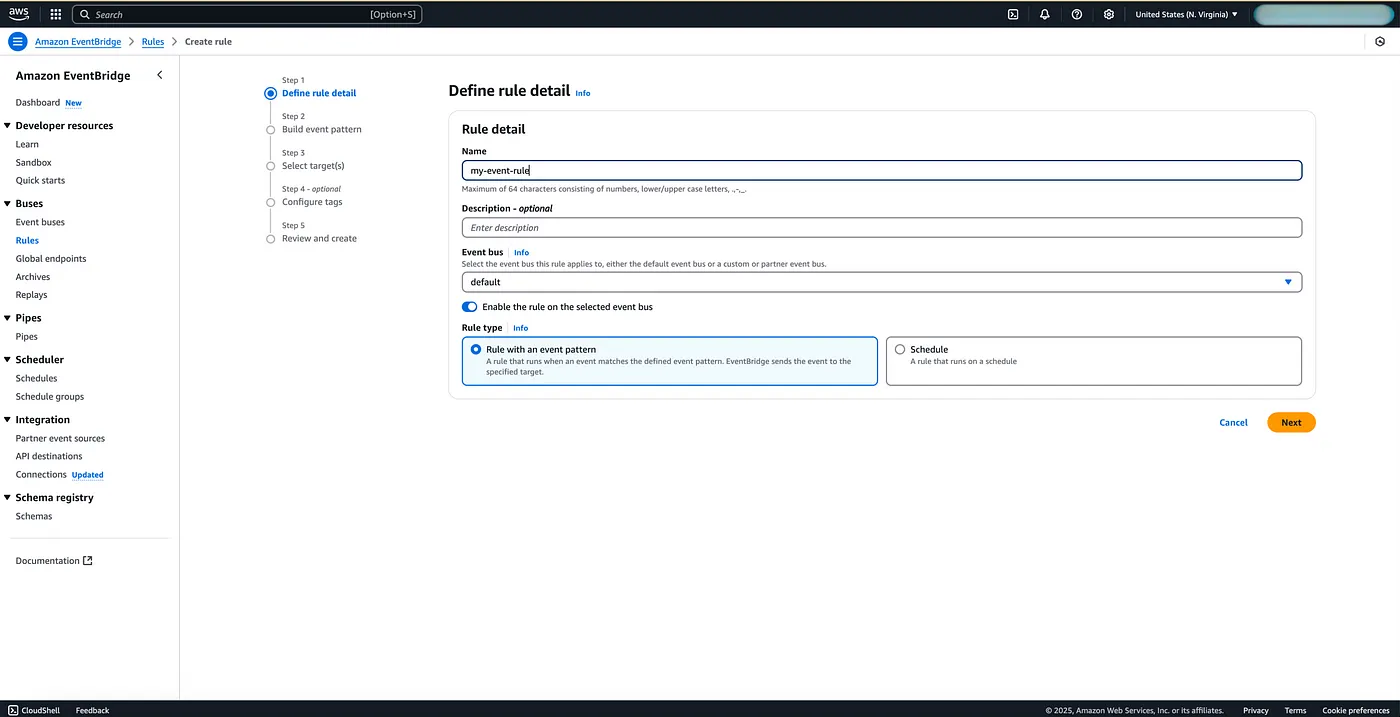1400x717 pixels.
Task: Open Privacy link in footer
Action: coord(1256,710)
